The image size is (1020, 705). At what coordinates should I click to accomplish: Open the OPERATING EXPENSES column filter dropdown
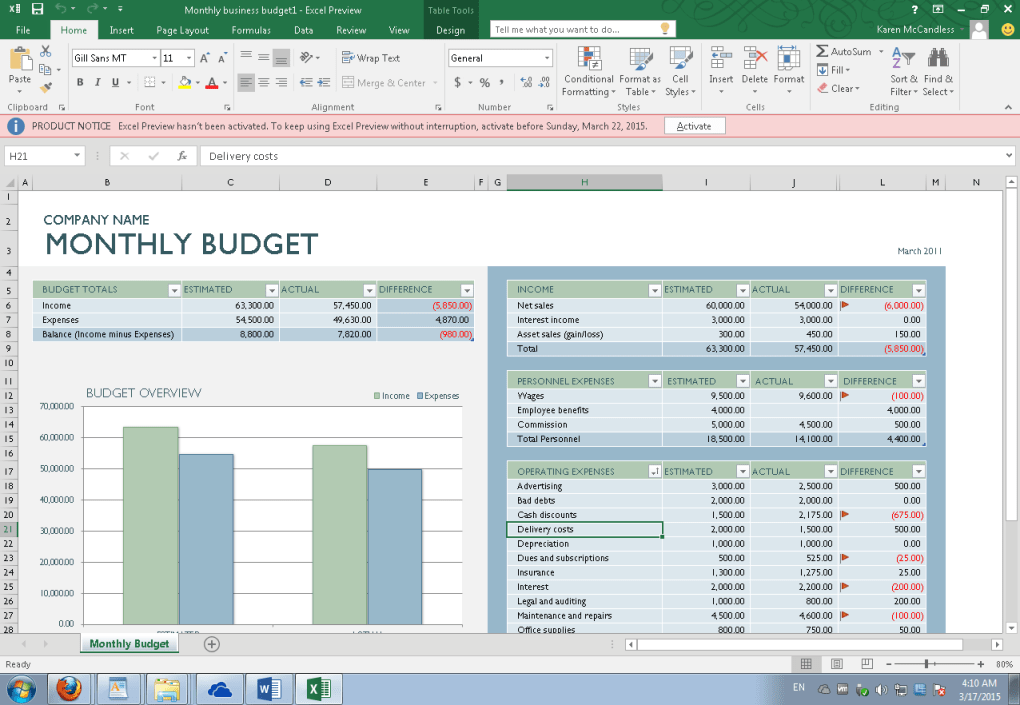pos(654,471)
